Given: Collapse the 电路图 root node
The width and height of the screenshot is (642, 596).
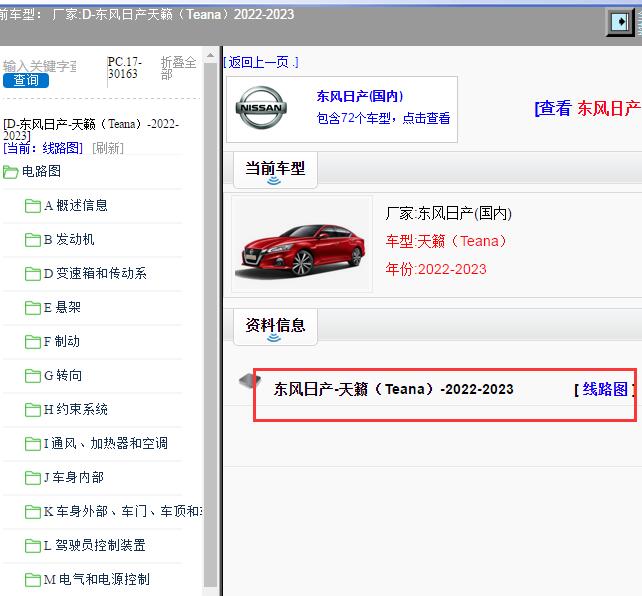Looking at the screenshot, I should 41,171.
